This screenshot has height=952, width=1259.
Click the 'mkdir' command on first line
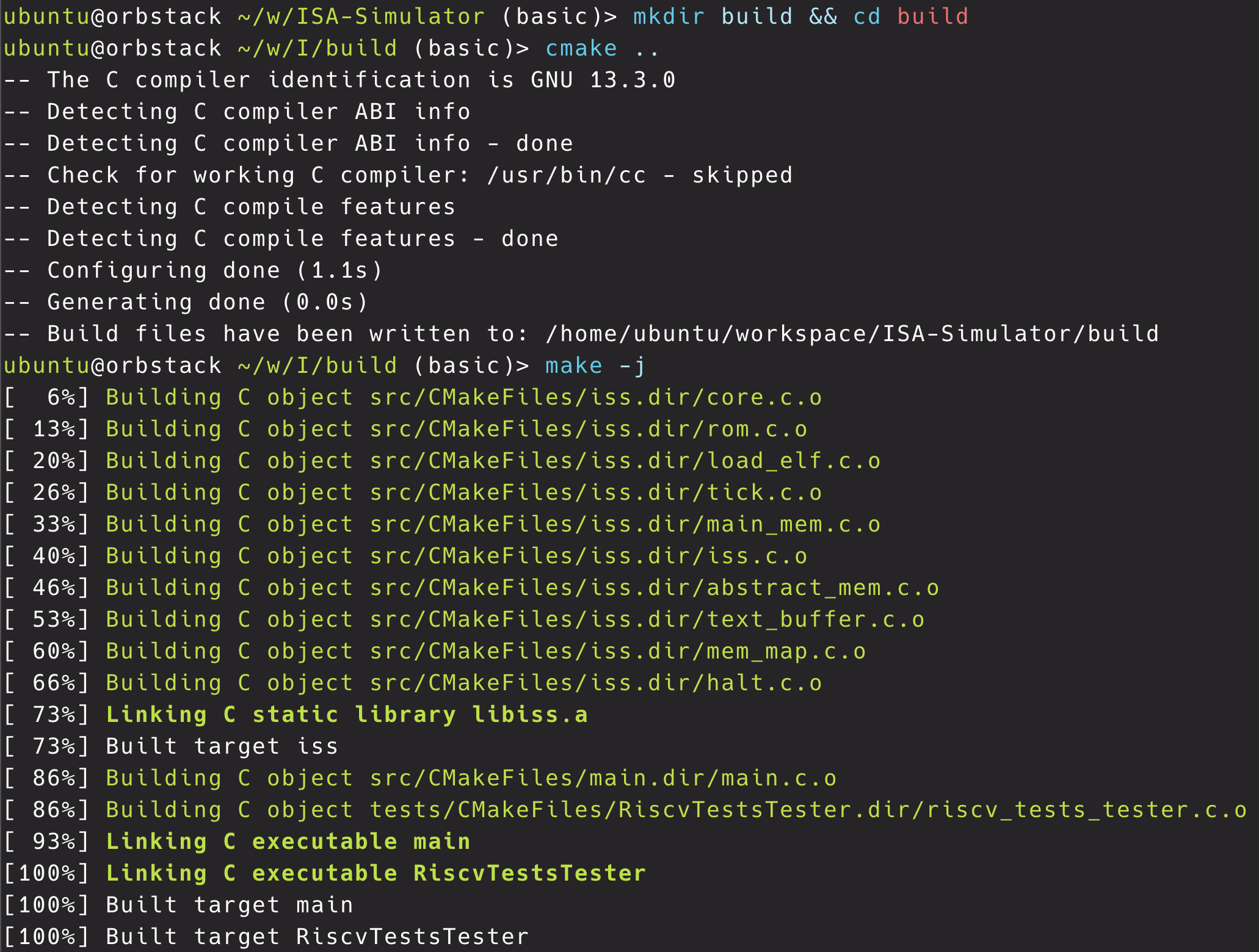669,16
